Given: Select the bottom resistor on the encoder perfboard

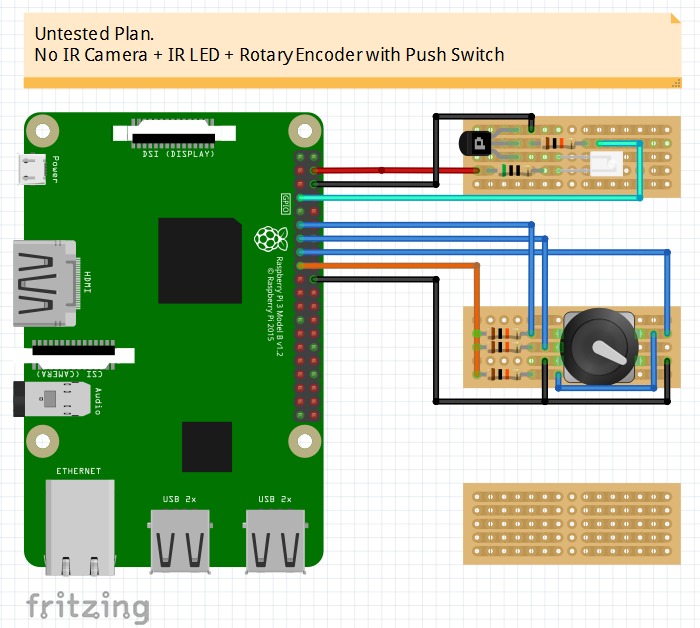Looking at the screenshot, I should click(x=503, y=374).
